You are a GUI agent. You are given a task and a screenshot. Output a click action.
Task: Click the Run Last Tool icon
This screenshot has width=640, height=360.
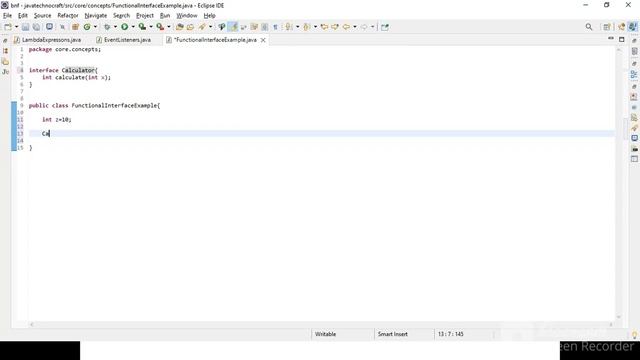pyautogui.click(x=142, y=27)
